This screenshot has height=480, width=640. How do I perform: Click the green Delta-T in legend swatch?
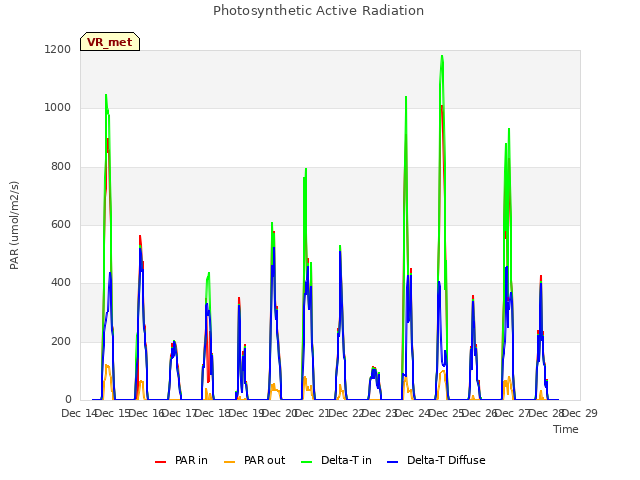coord(307,462)
